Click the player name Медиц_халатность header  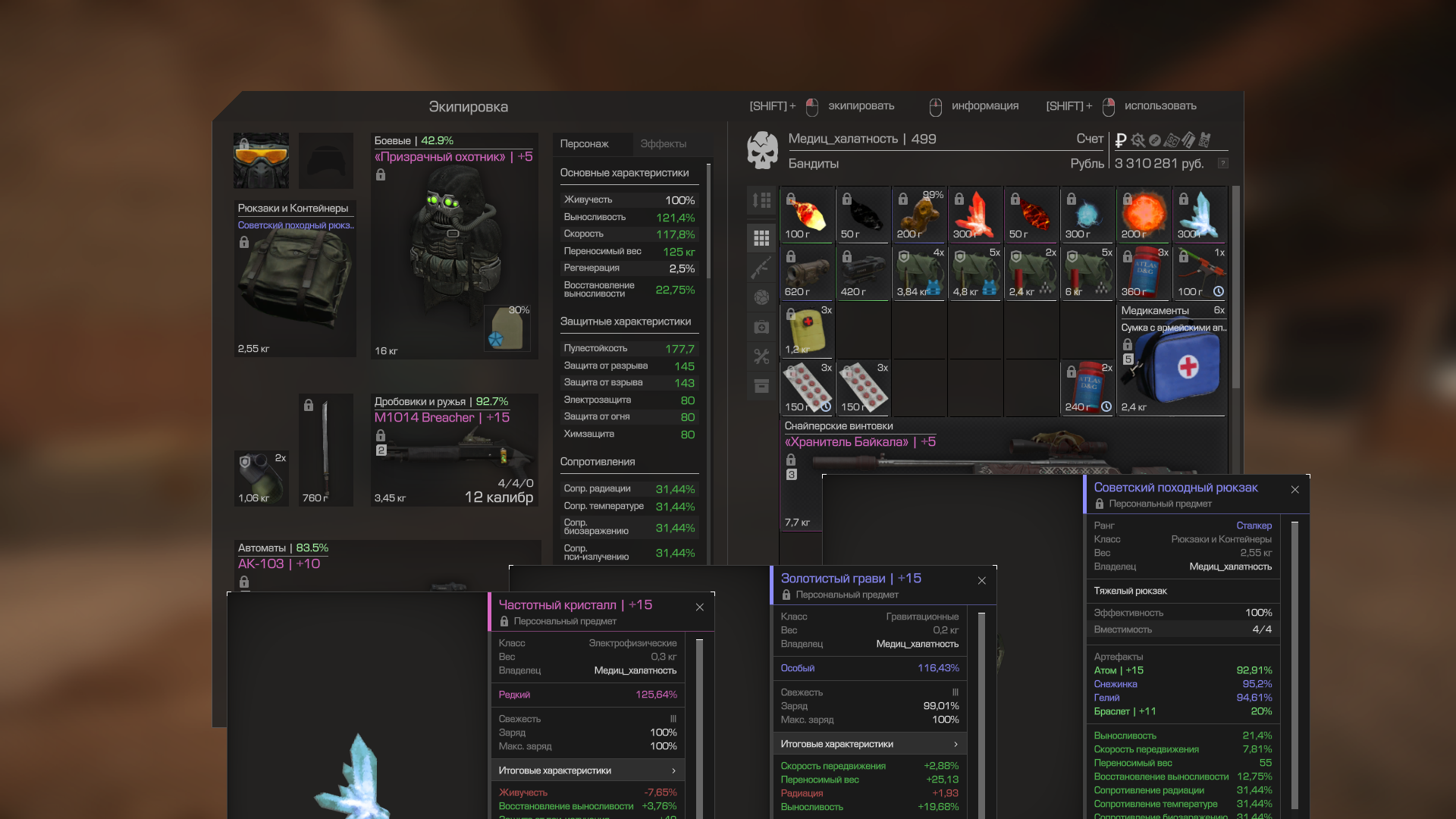coord(843,139)
